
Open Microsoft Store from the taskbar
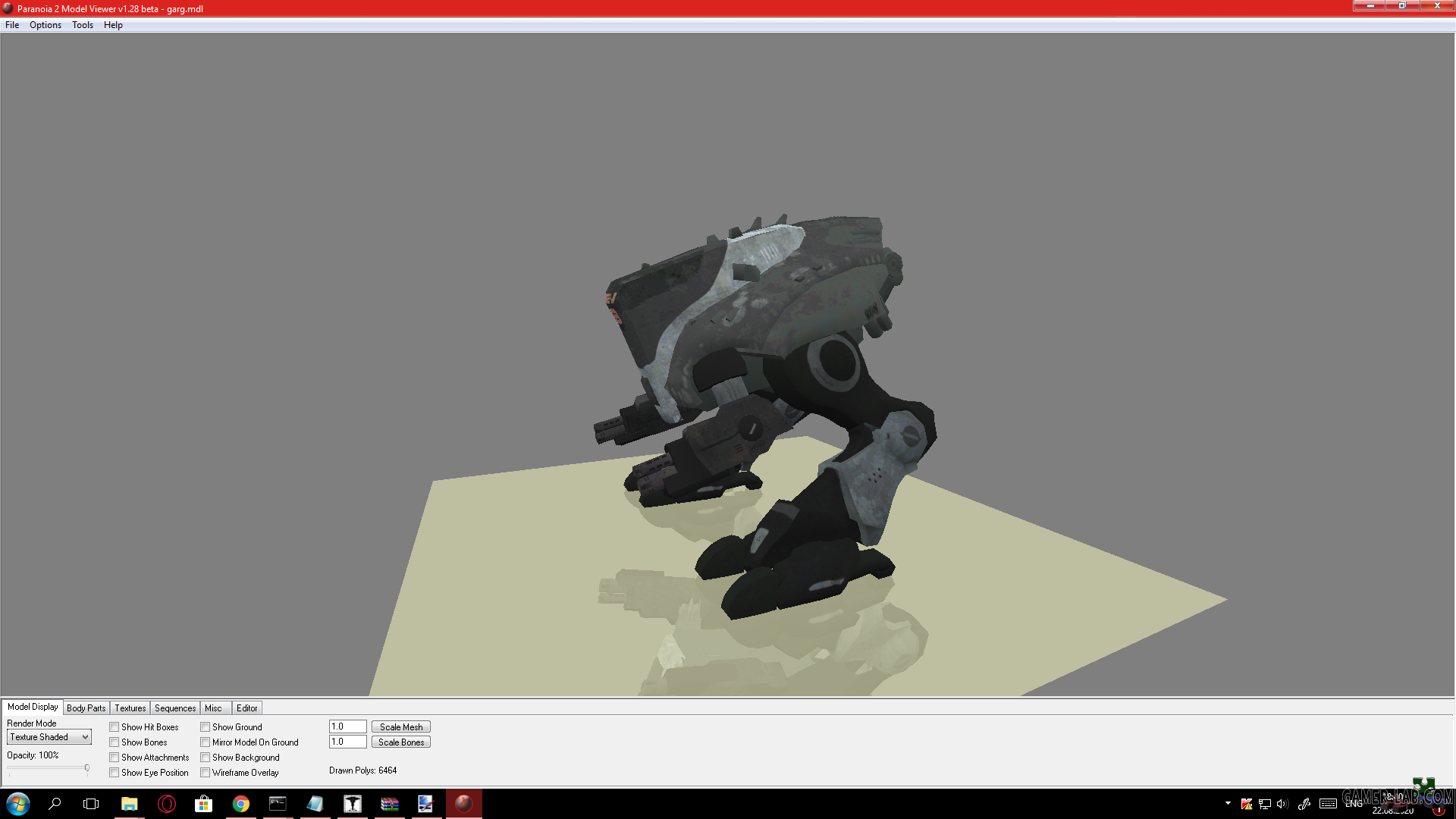[203, 804]
